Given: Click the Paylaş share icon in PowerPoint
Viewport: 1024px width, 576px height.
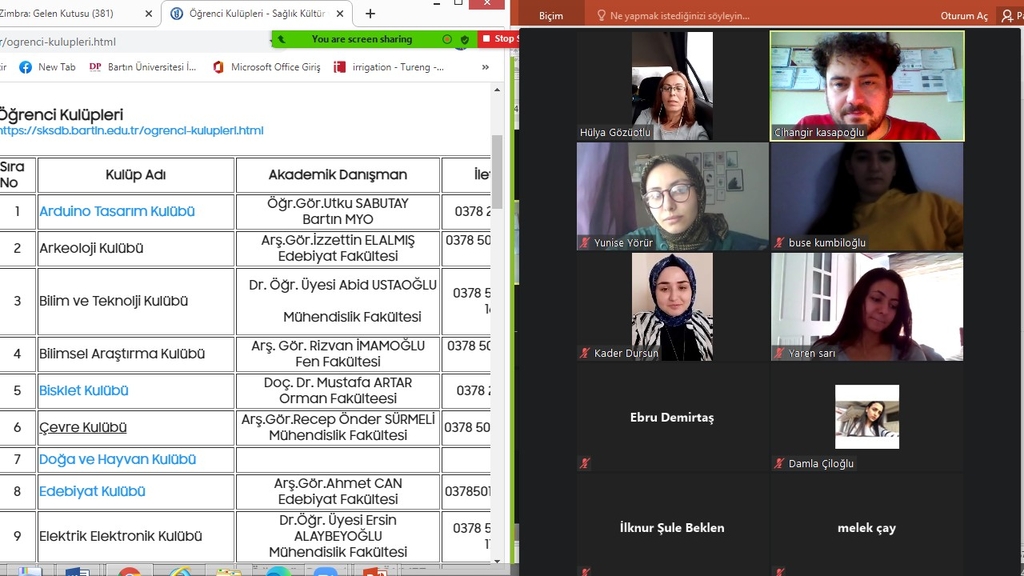Looking at the screenshot, I should [1008, 15].
